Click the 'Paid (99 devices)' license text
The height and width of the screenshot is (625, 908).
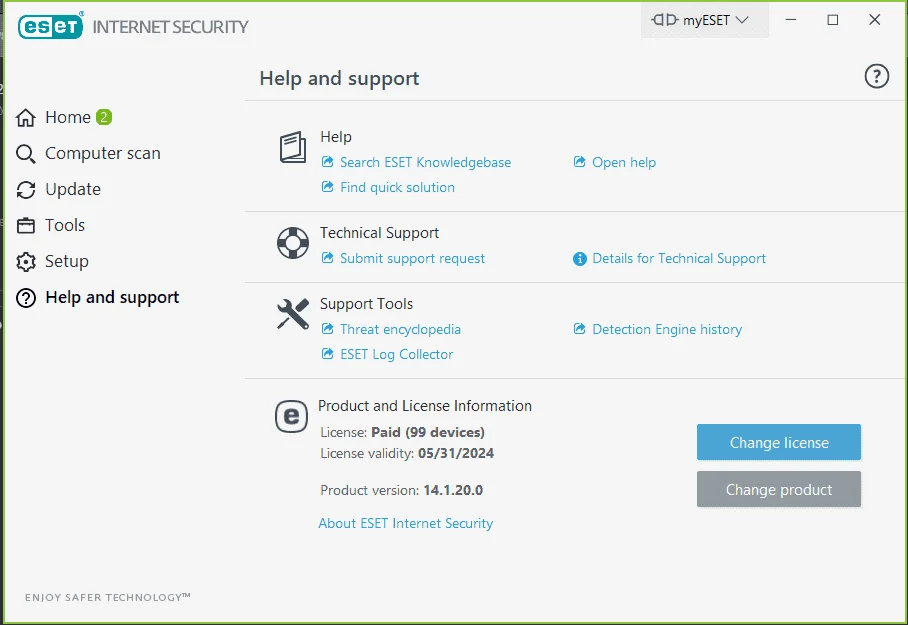[x=428, y=432]
